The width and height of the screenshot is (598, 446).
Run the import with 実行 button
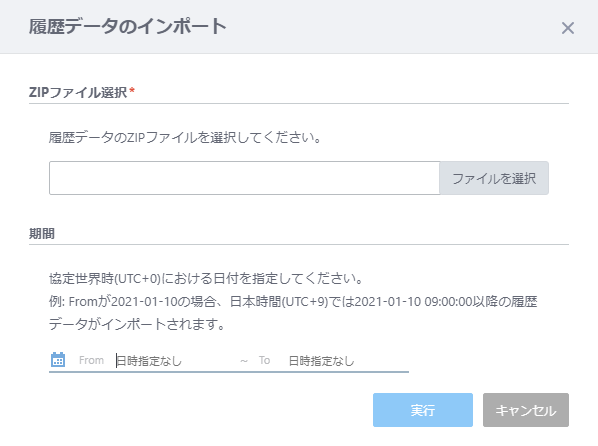pyautogui.click(x=423, y=410)
